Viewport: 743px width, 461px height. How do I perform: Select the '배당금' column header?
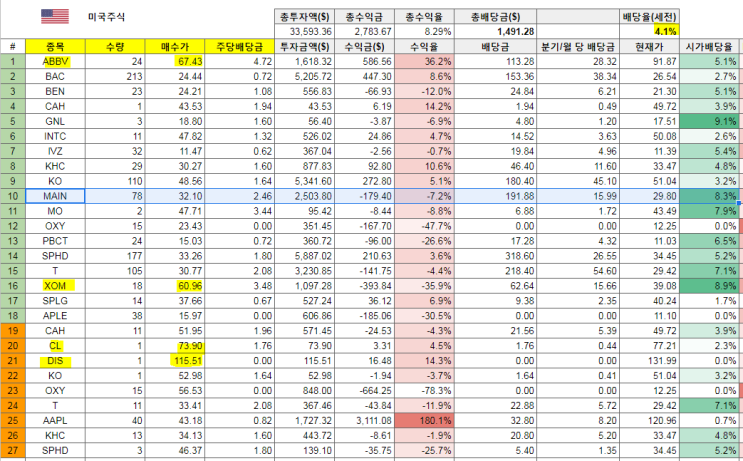[x=495, y=46]
